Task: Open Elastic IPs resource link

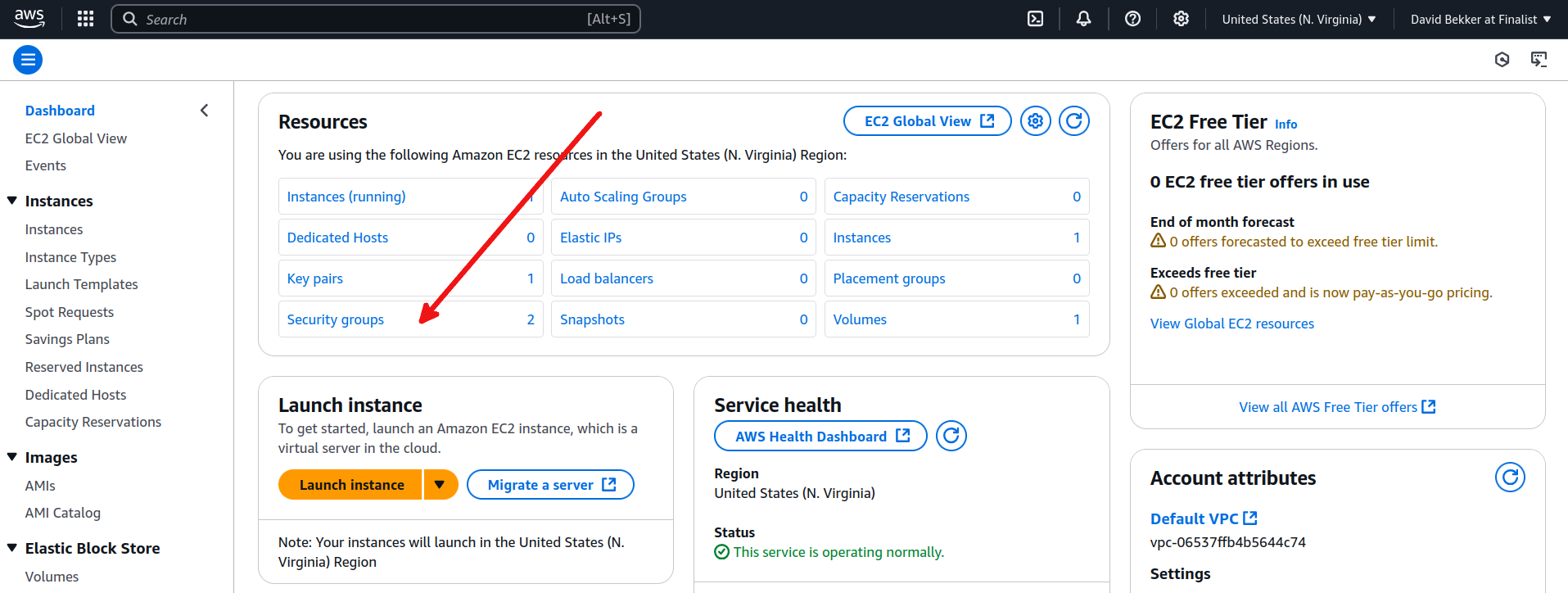Action: [x=590, y=238]
